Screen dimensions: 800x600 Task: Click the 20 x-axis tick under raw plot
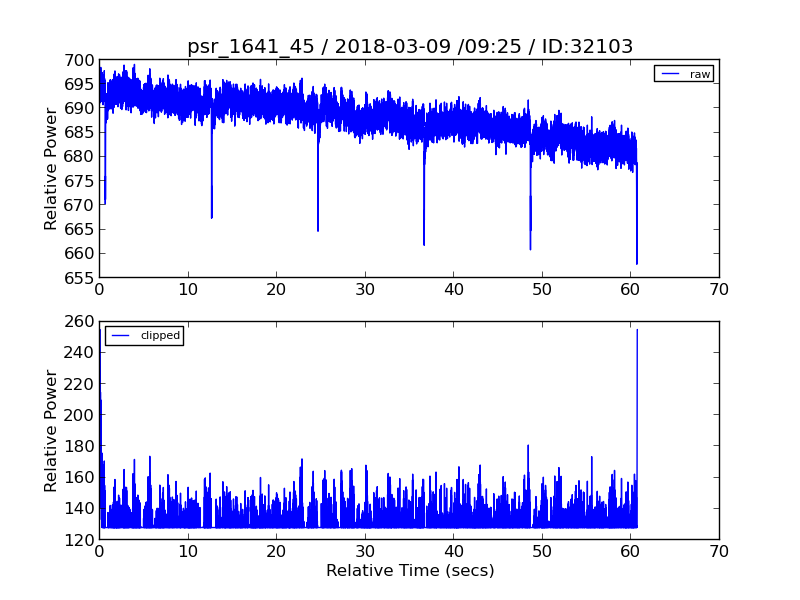pyautogui.click(x=277, y=290)
